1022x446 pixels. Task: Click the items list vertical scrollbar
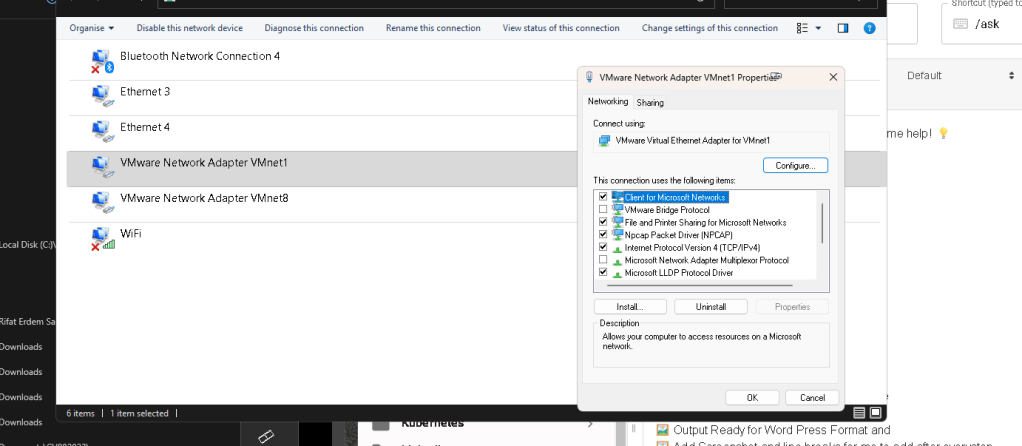click(822, 223)
